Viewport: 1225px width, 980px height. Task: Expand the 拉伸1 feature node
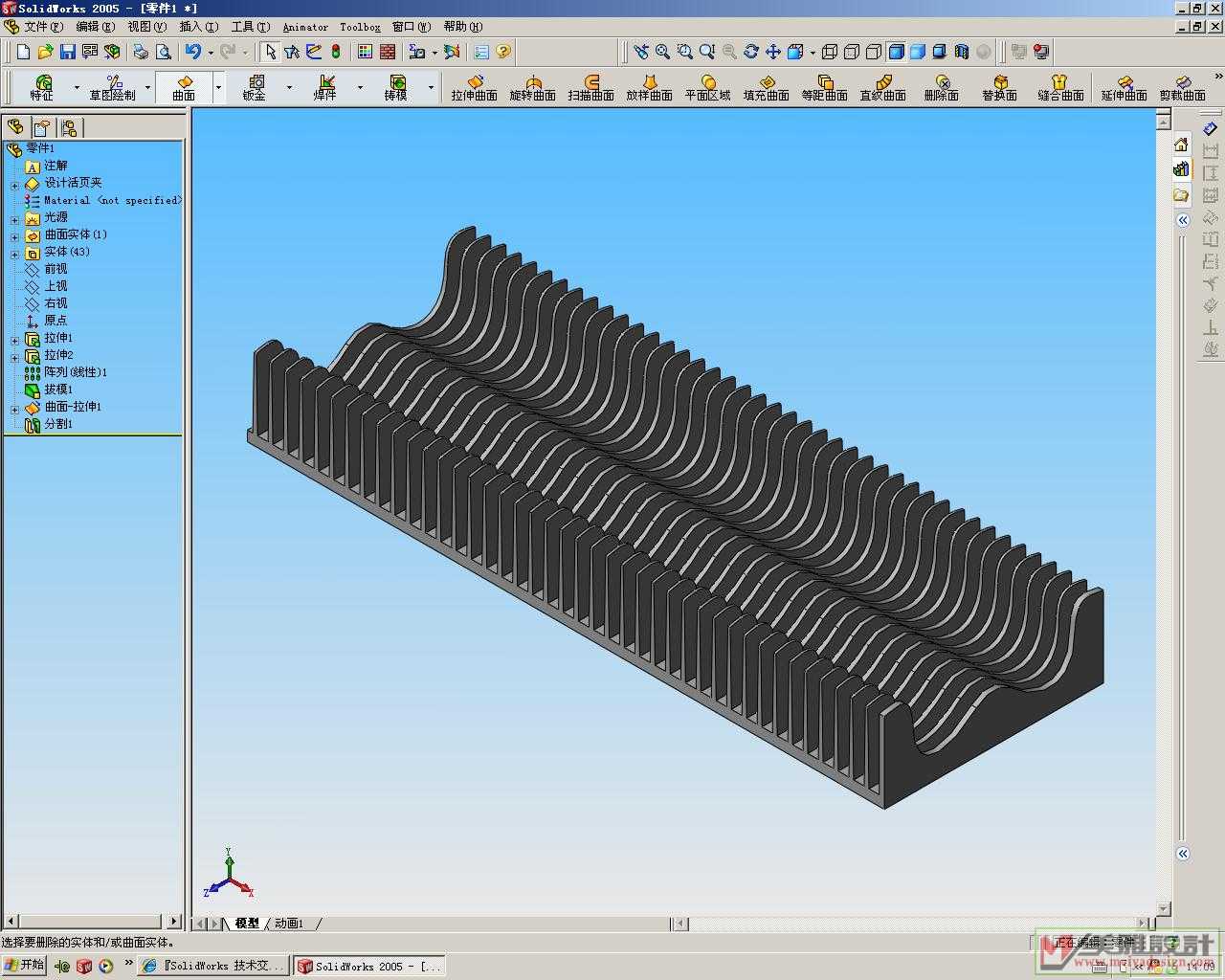pos(14,340)
